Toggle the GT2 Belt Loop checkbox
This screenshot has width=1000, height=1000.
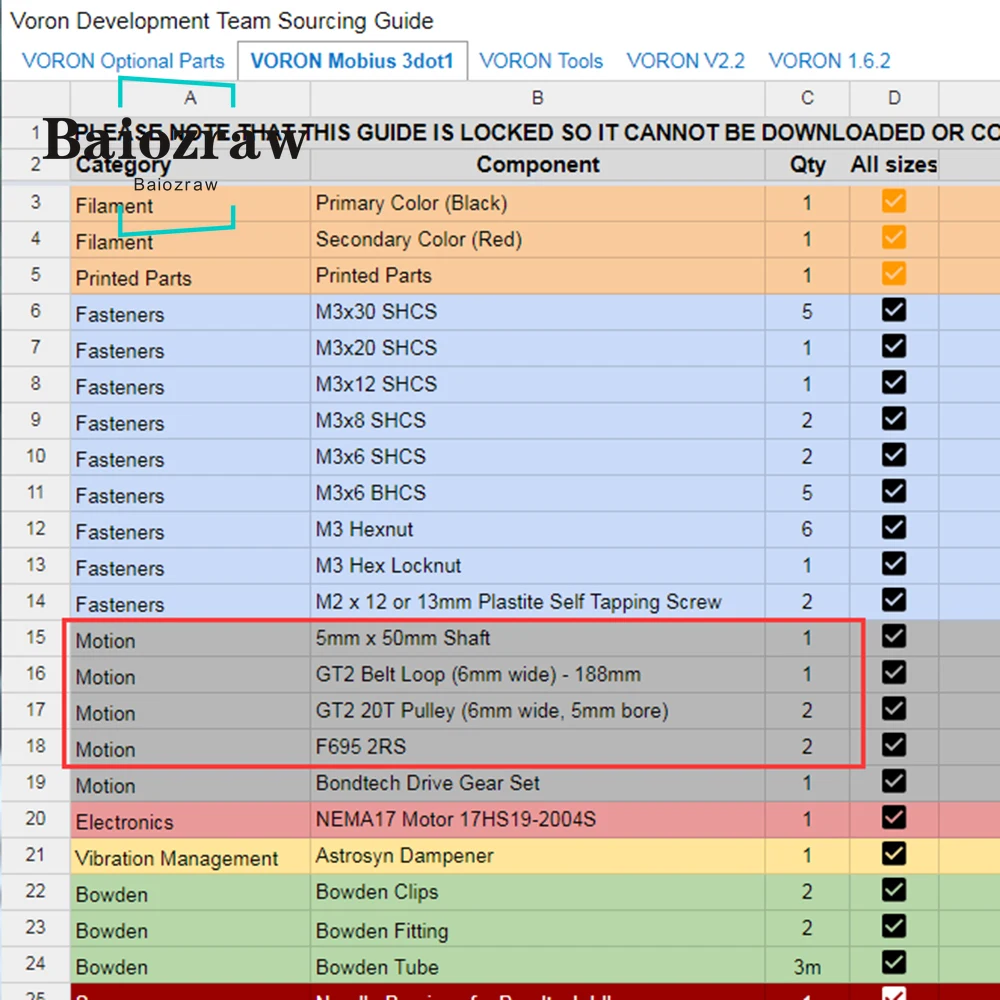pyautogui.click(x=893, y=673)
